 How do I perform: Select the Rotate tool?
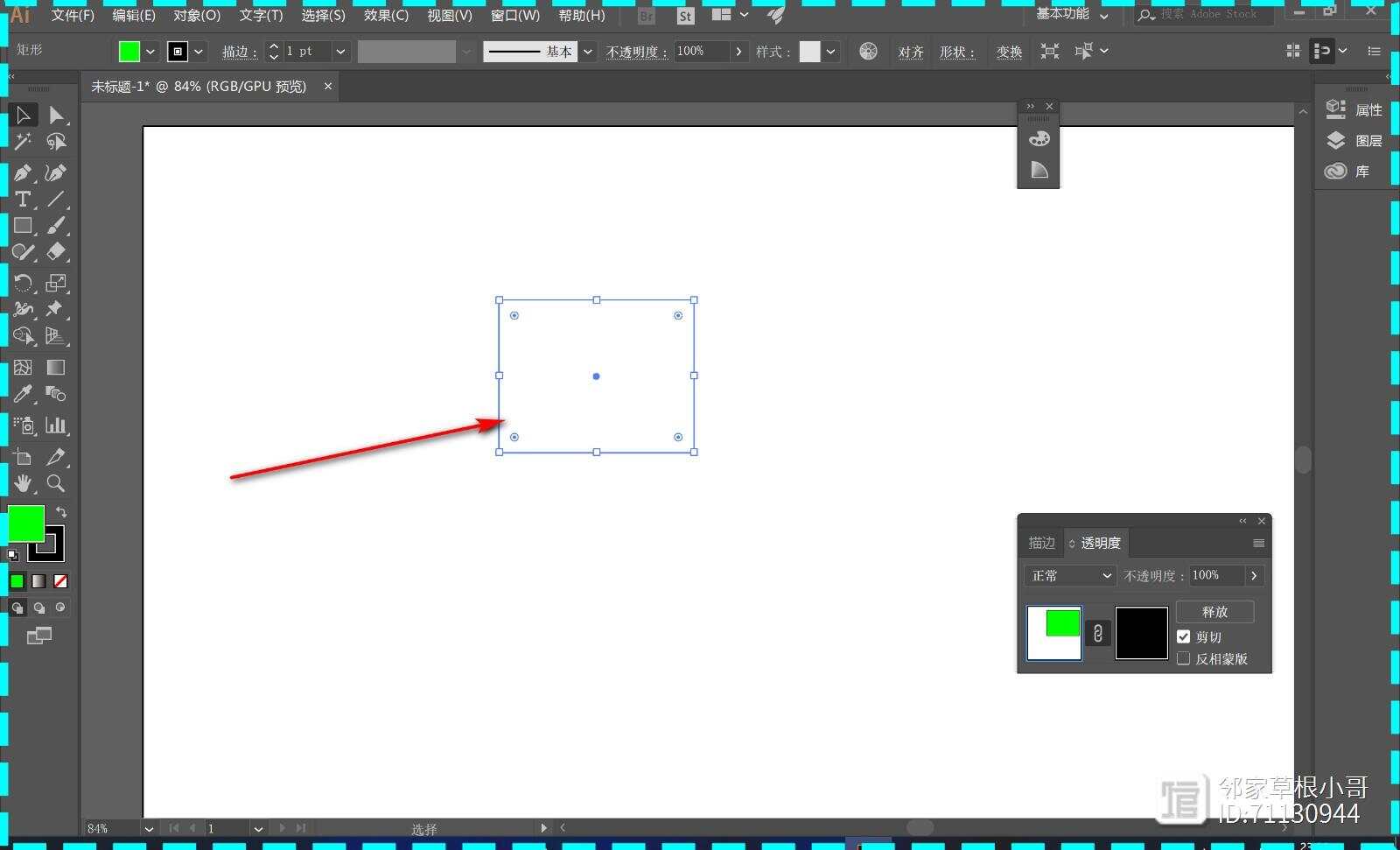point(24,283)
